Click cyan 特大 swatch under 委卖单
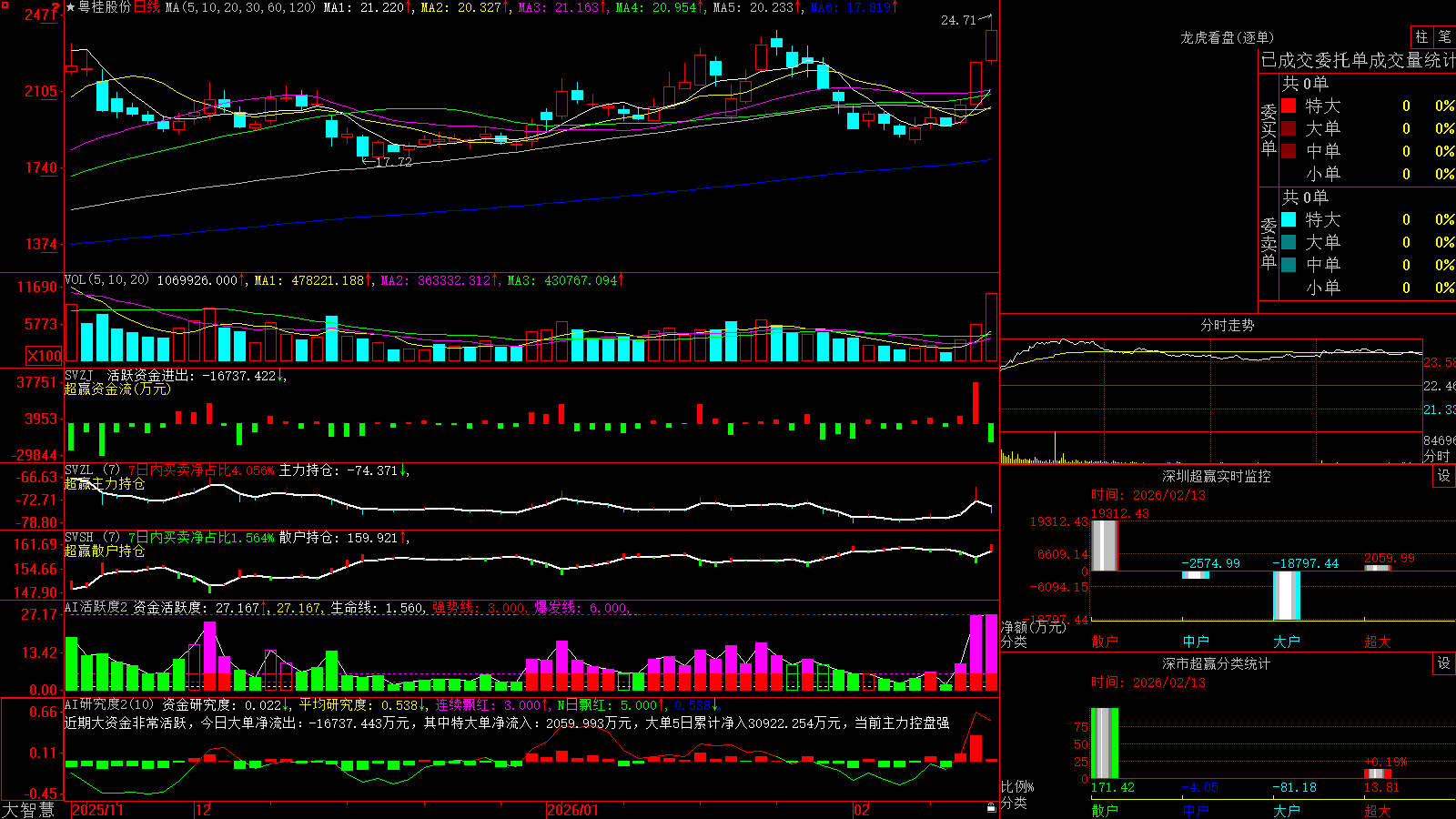 (x=1289, y=219)
